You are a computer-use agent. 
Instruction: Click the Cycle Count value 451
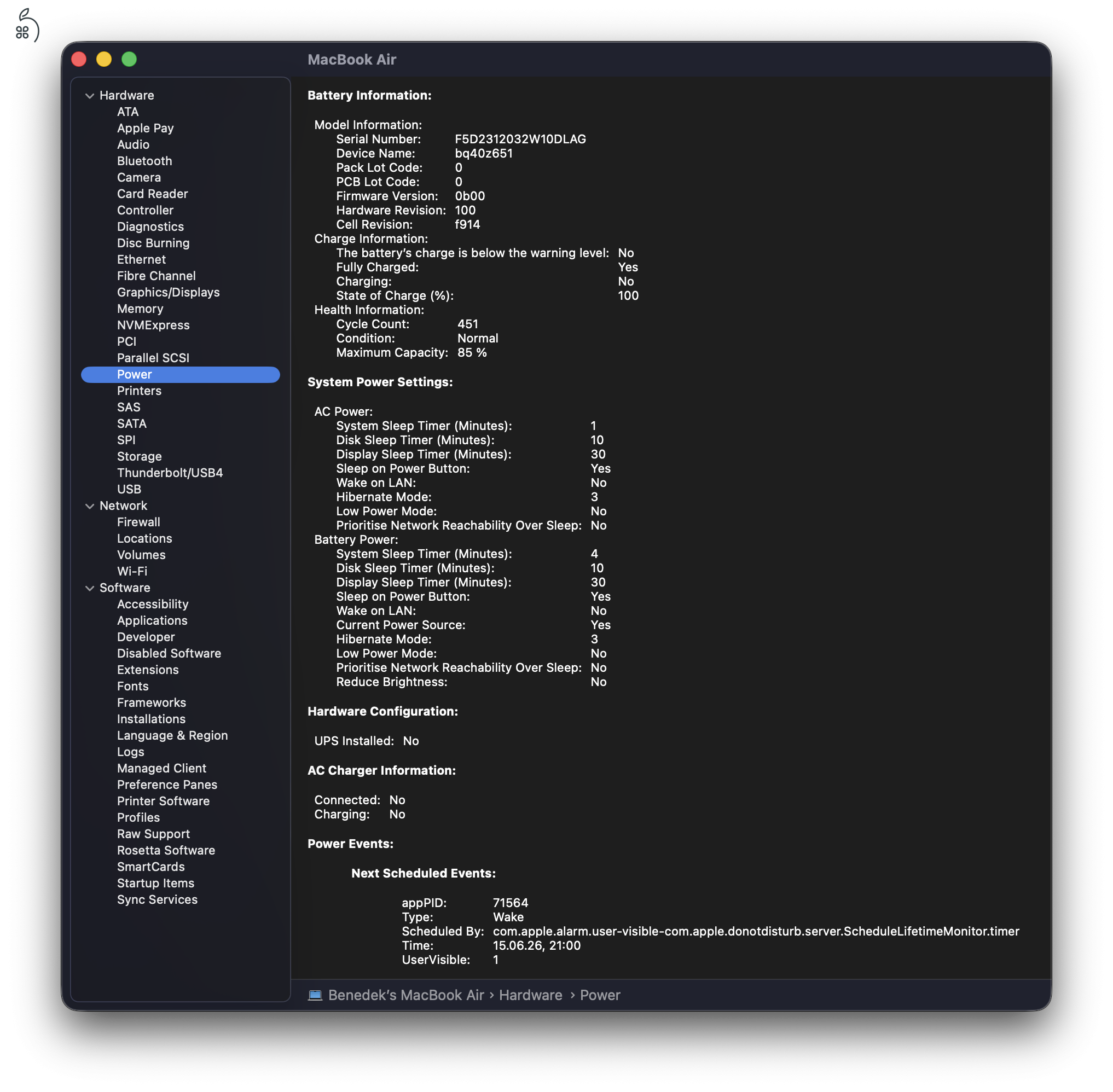pyautogui.click(x=467, y=324)
